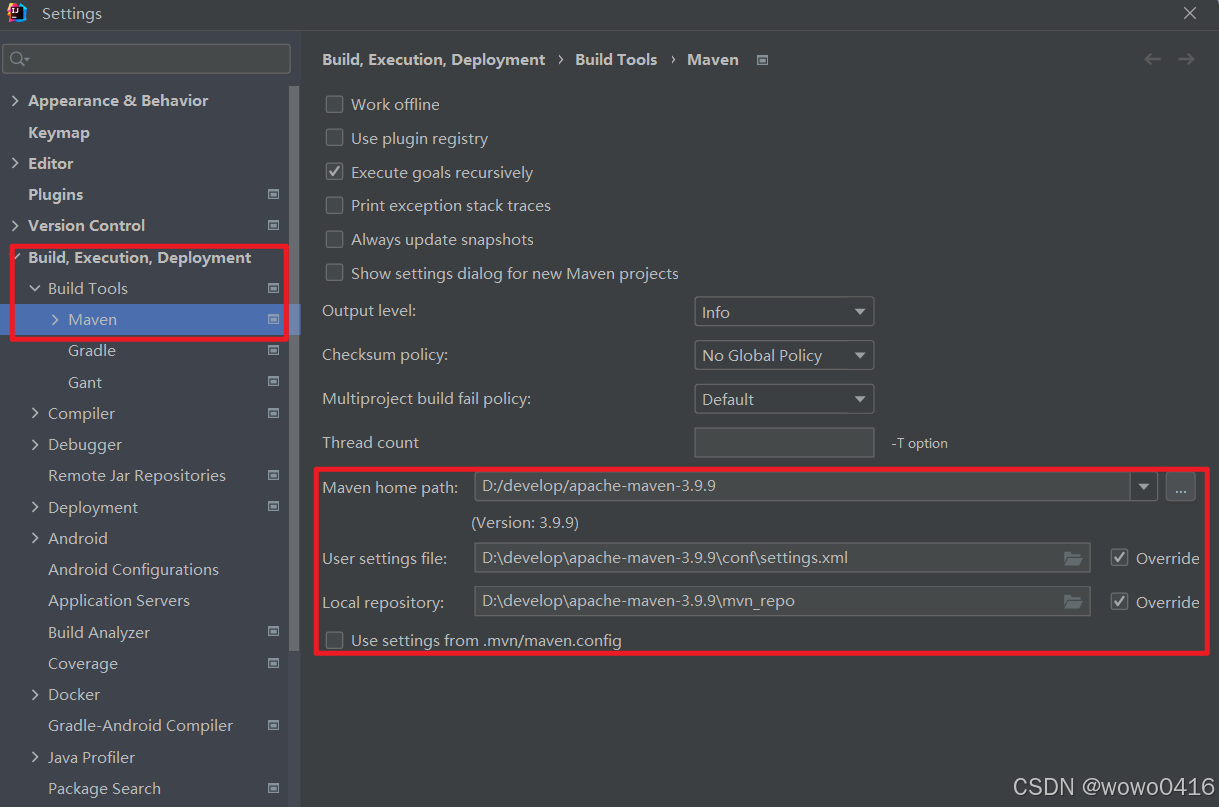Click Build, Execution, Deployment breadcrumb

pyautogui.click(x=434, y=60)
